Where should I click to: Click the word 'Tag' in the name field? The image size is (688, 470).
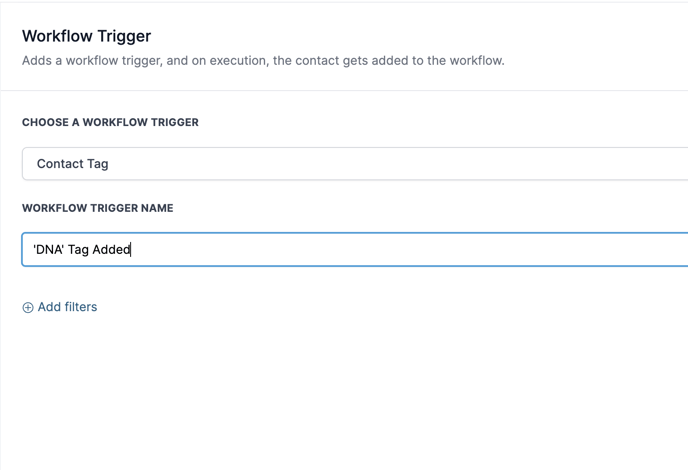point(78,250)
